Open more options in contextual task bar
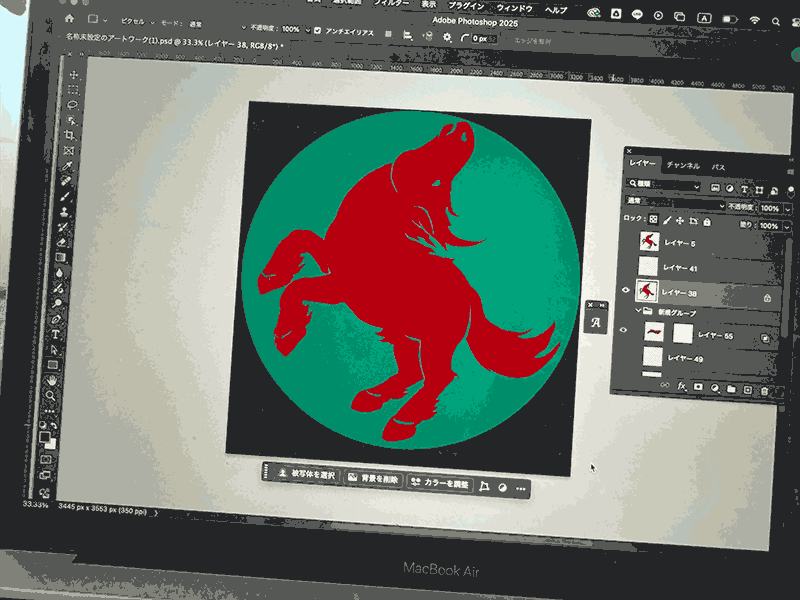800x600 pixels. 520,489
